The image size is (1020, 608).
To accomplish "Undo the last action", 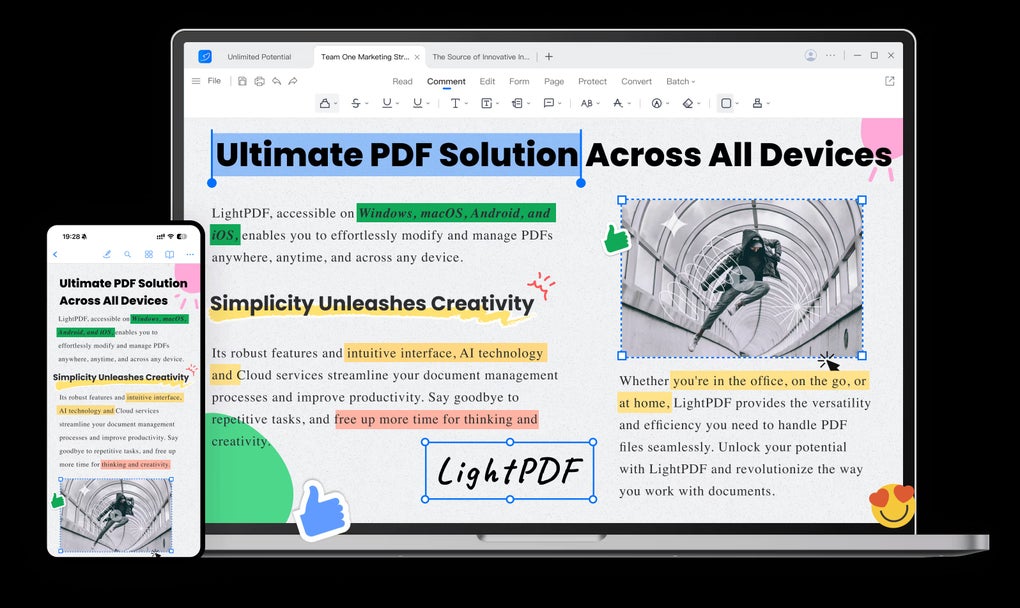I will (276, 81).
